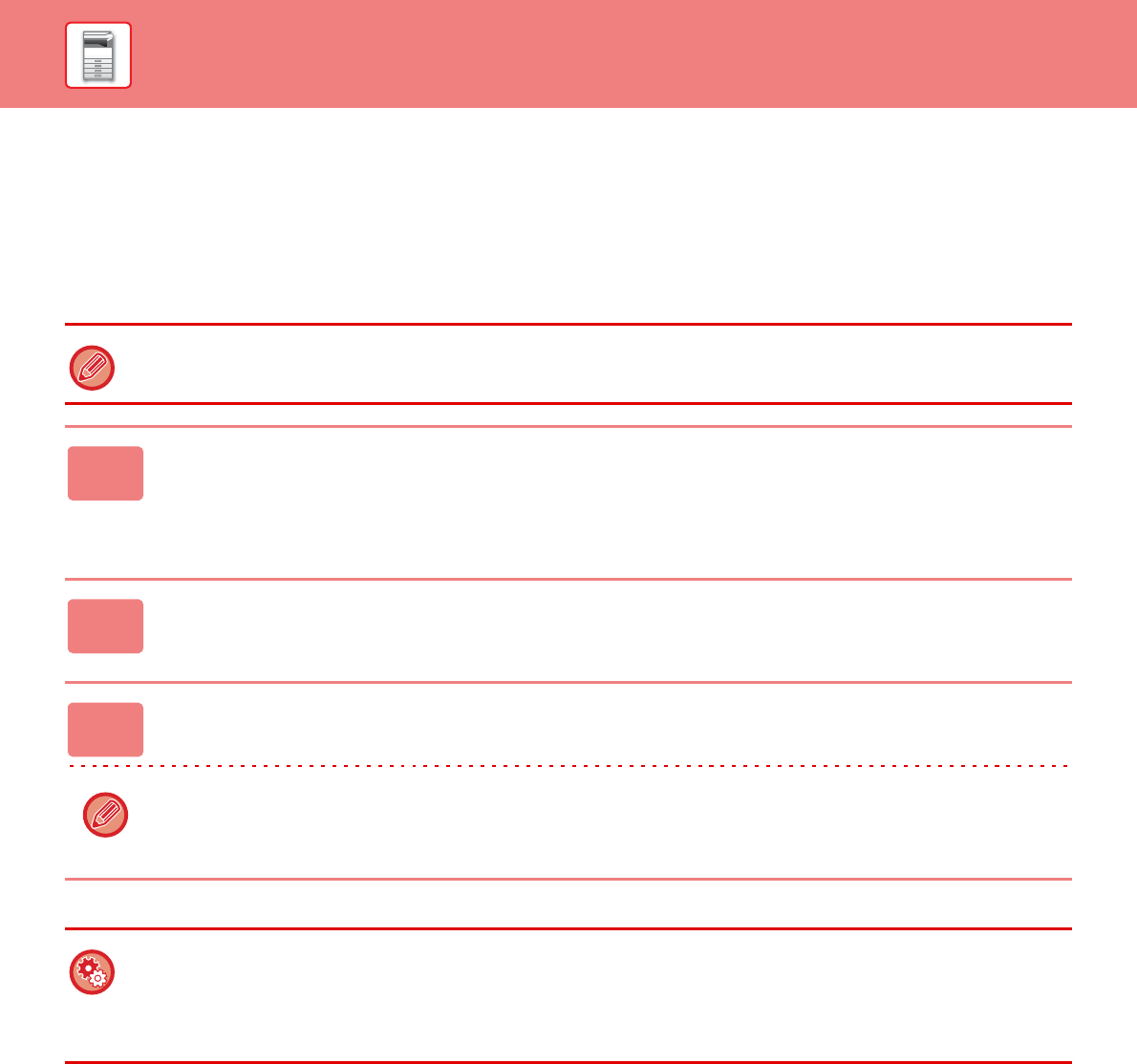Click the thick red line above the top note

pos(568,325)
